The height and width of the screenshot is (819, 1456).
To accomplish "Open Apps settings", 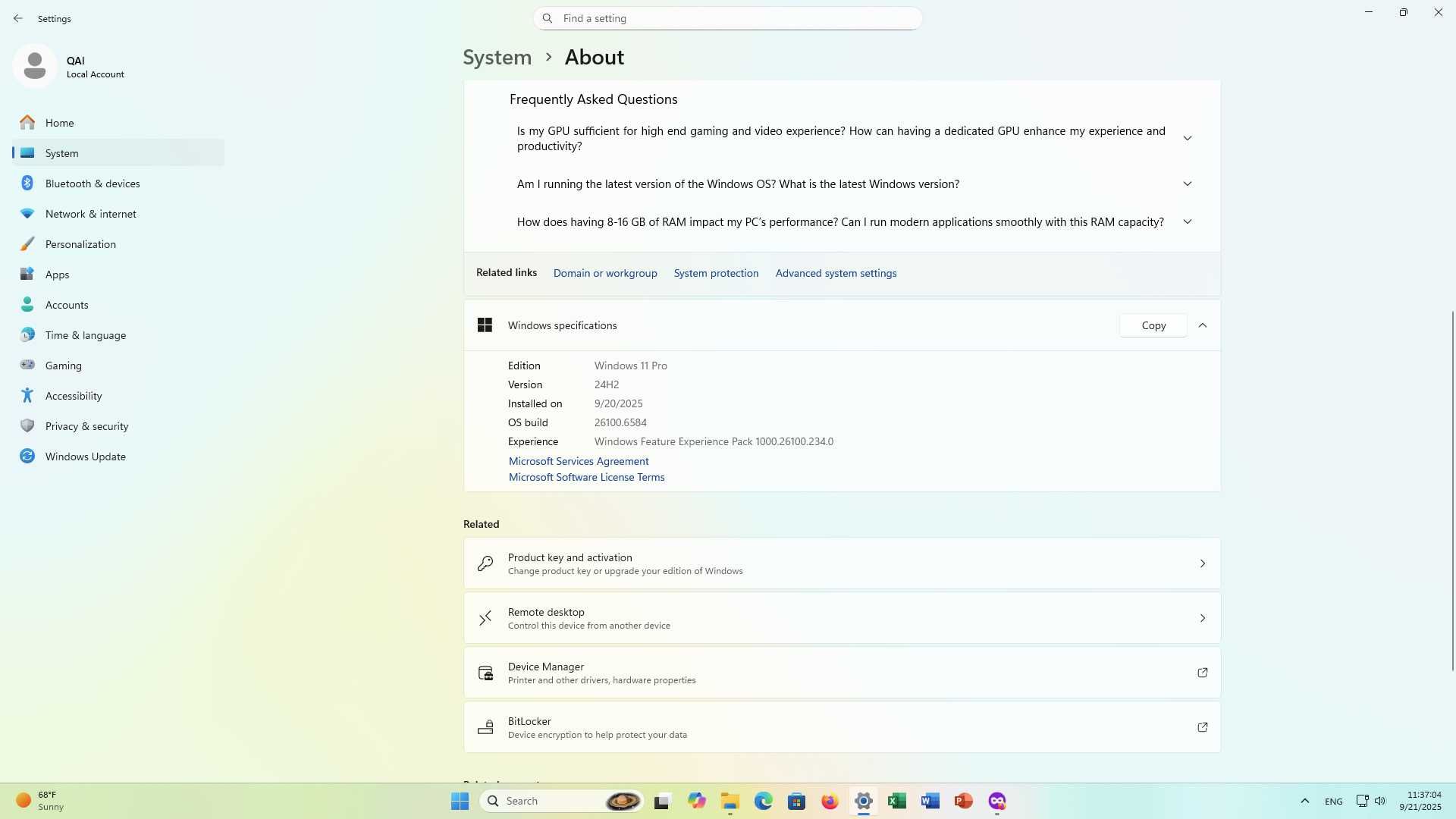I will [118, 275].
